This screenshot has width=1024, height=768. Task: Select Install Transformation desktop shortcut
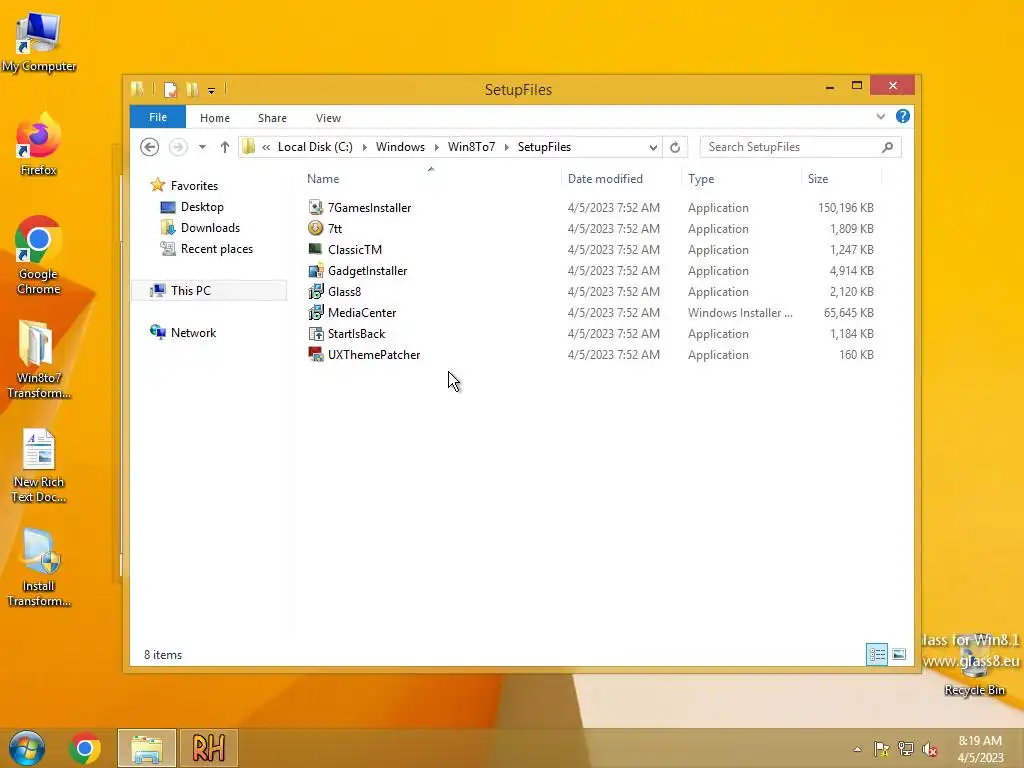[x=39, y=568]
